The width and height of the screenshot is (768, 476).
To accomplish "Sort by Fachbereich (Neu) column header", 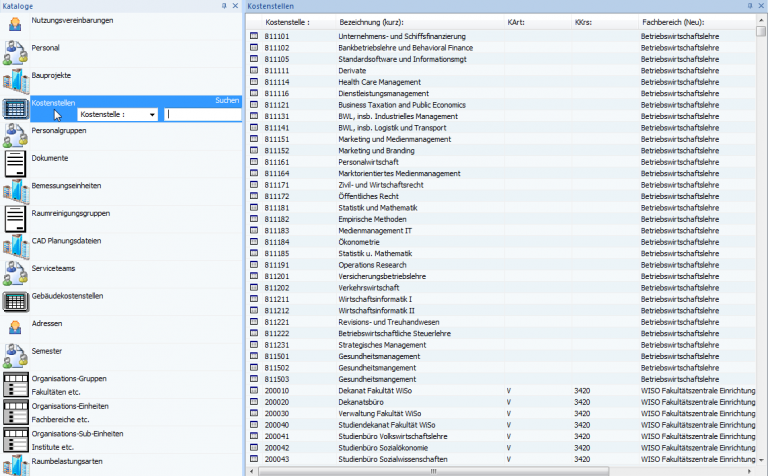I will [x=673, y=22].
